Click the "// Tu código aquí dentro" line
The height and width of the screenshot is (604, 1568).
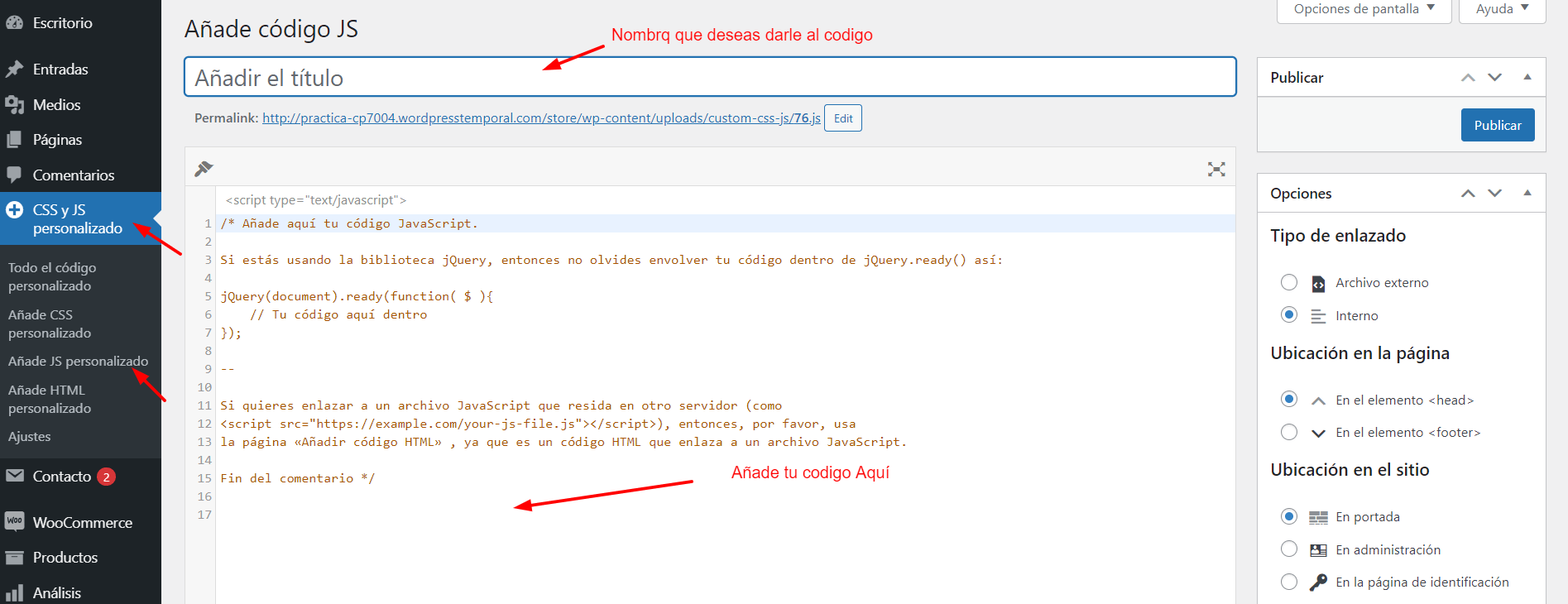pos(338,314)
